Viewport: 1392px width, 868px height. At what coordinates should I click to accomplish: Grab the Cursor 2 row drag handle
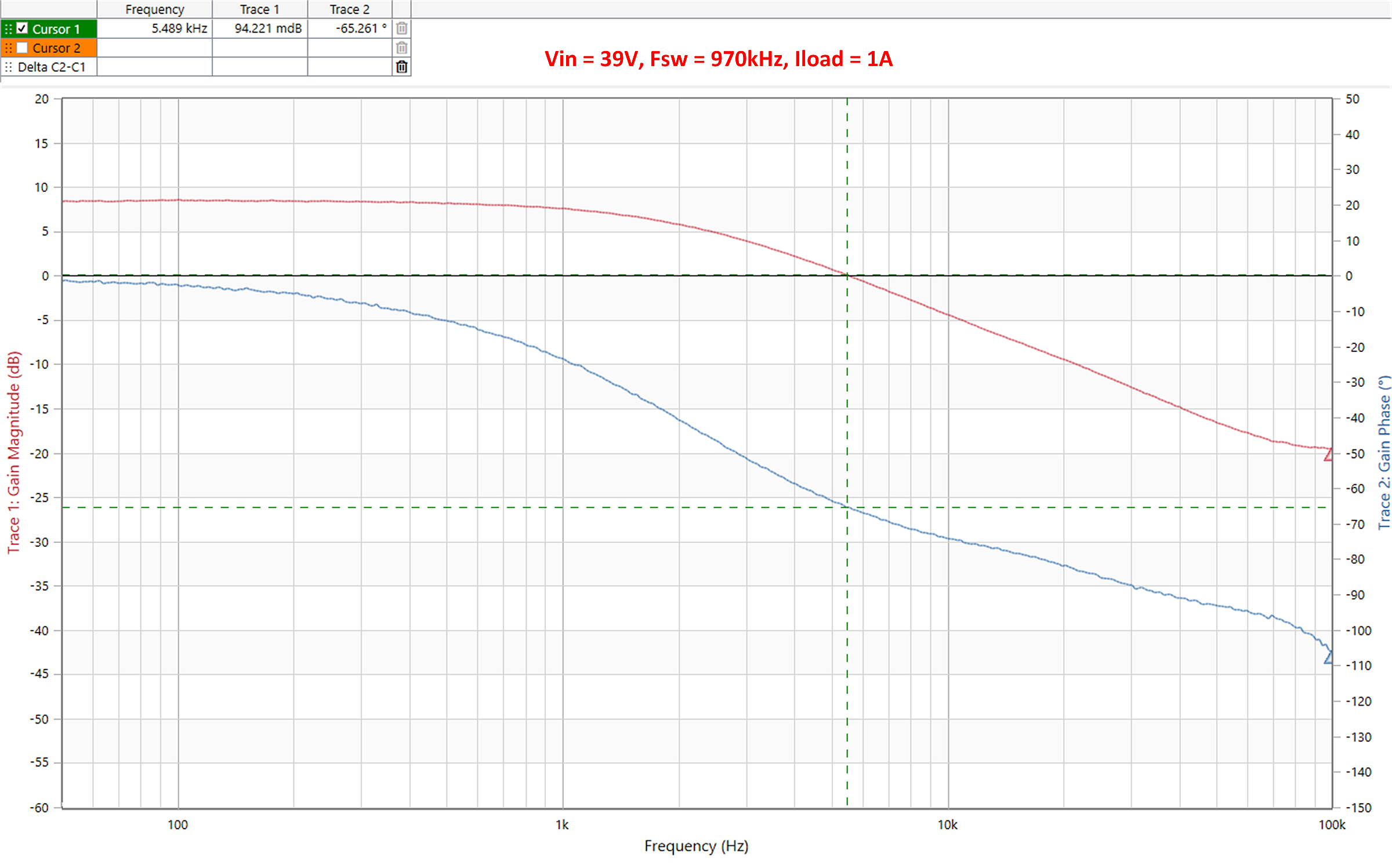click(x=8, y=48)
